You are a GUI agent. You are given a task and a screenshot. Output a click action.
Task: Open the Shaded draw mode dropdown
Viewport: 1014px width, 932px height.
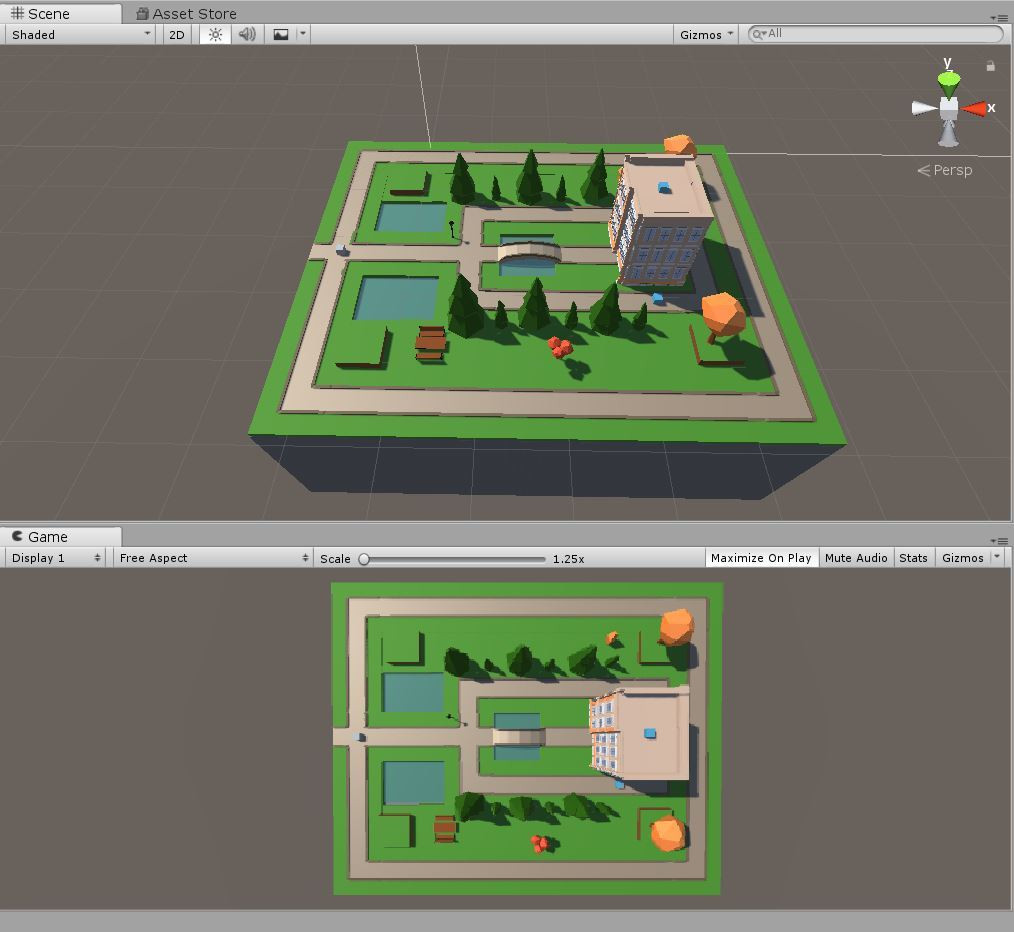pos(80,35)
